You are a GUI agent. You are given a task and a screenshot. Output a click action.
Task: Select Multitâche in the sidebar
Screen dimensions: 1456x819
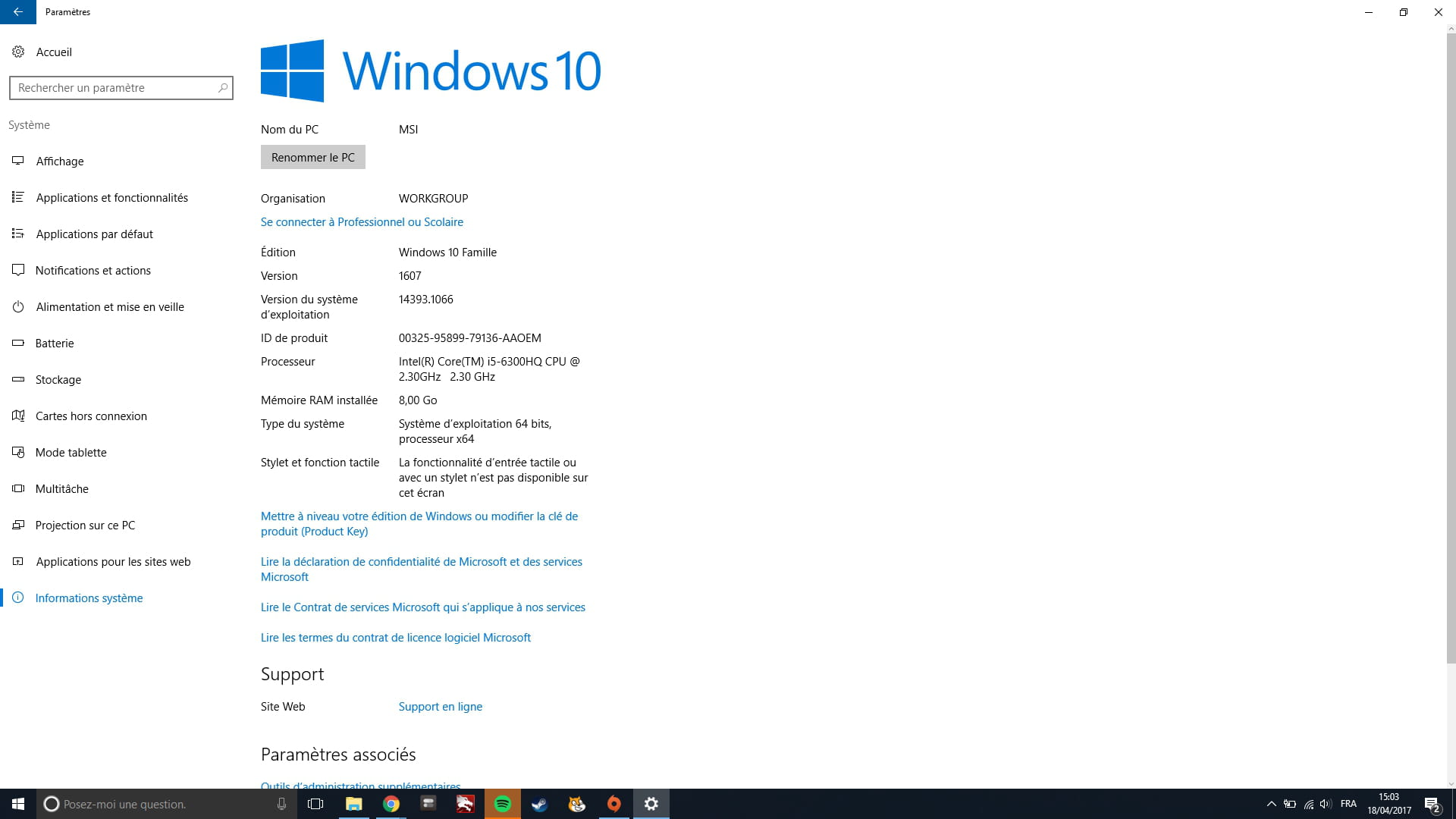(x=62, y=488)
